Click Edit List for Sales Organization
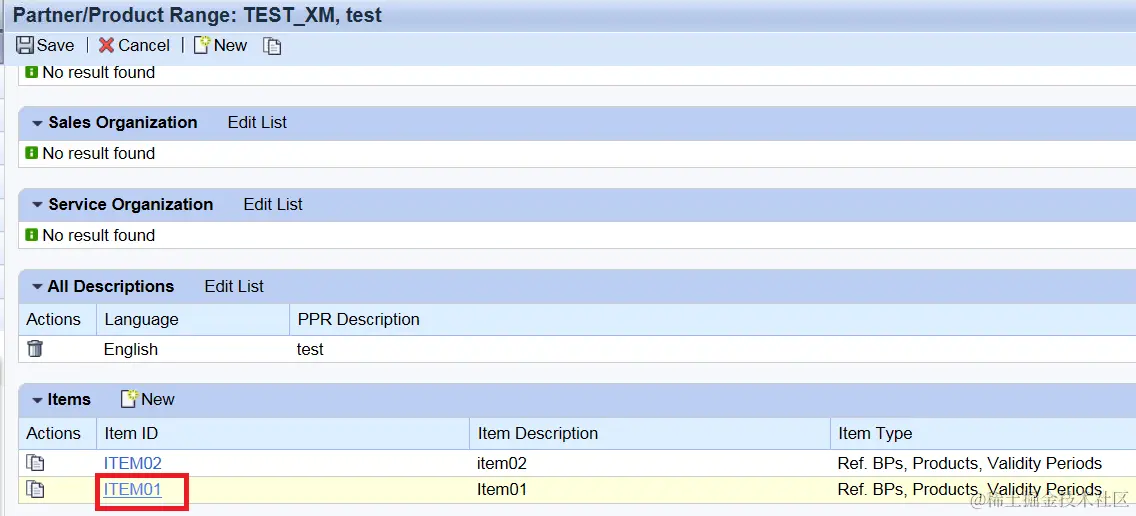 pyautogui.click(x=257, y=122)
